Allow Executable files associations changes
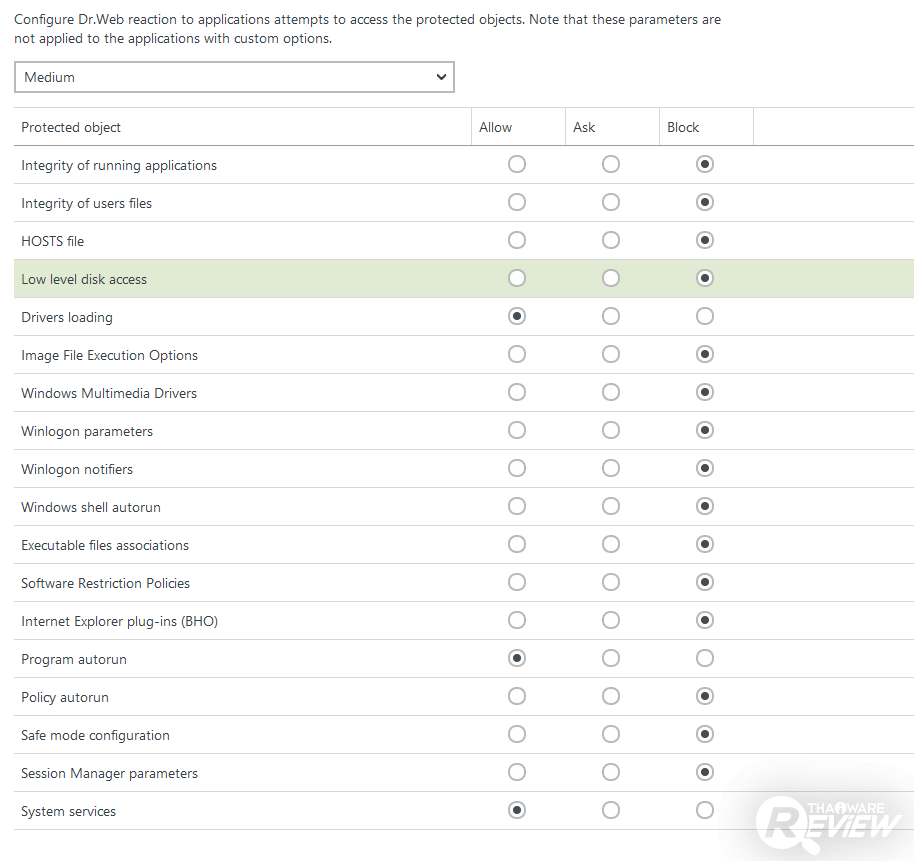The height and width of the screenshot is (861, 914). click(x=516, y=544)
